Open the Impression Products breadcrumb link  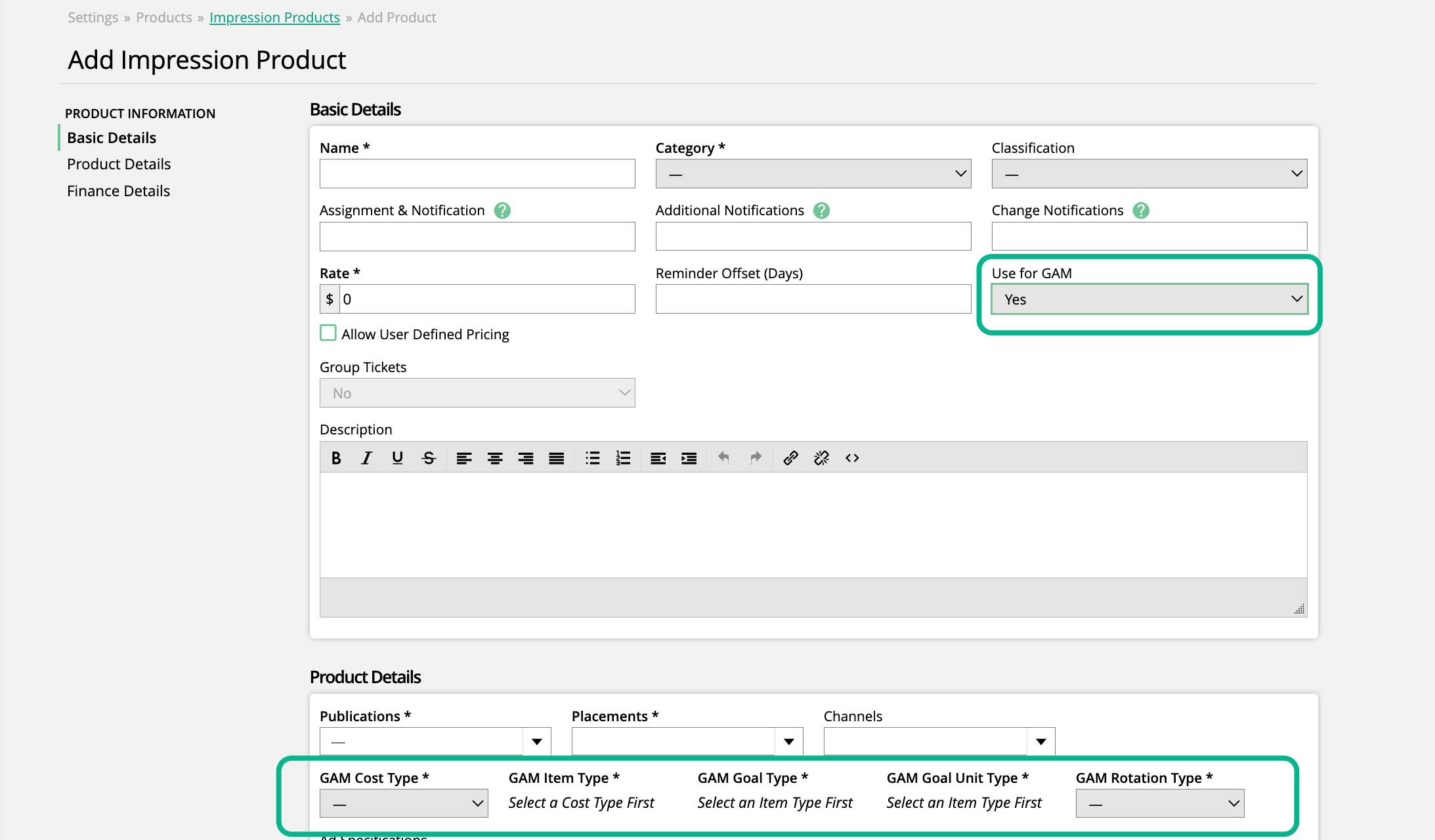point(274,18)
